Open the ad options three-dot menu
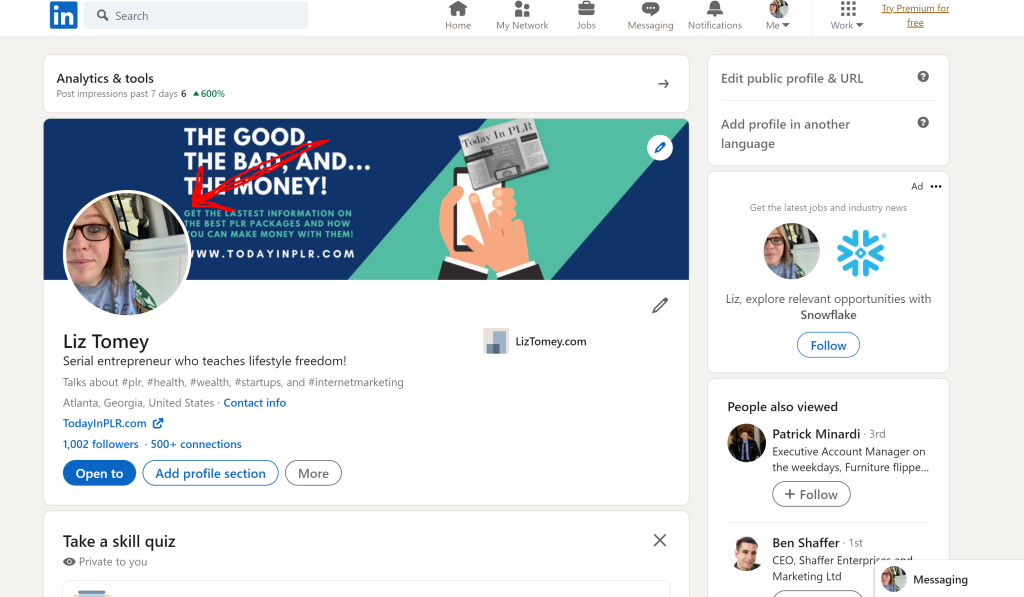 coord(936,187)
